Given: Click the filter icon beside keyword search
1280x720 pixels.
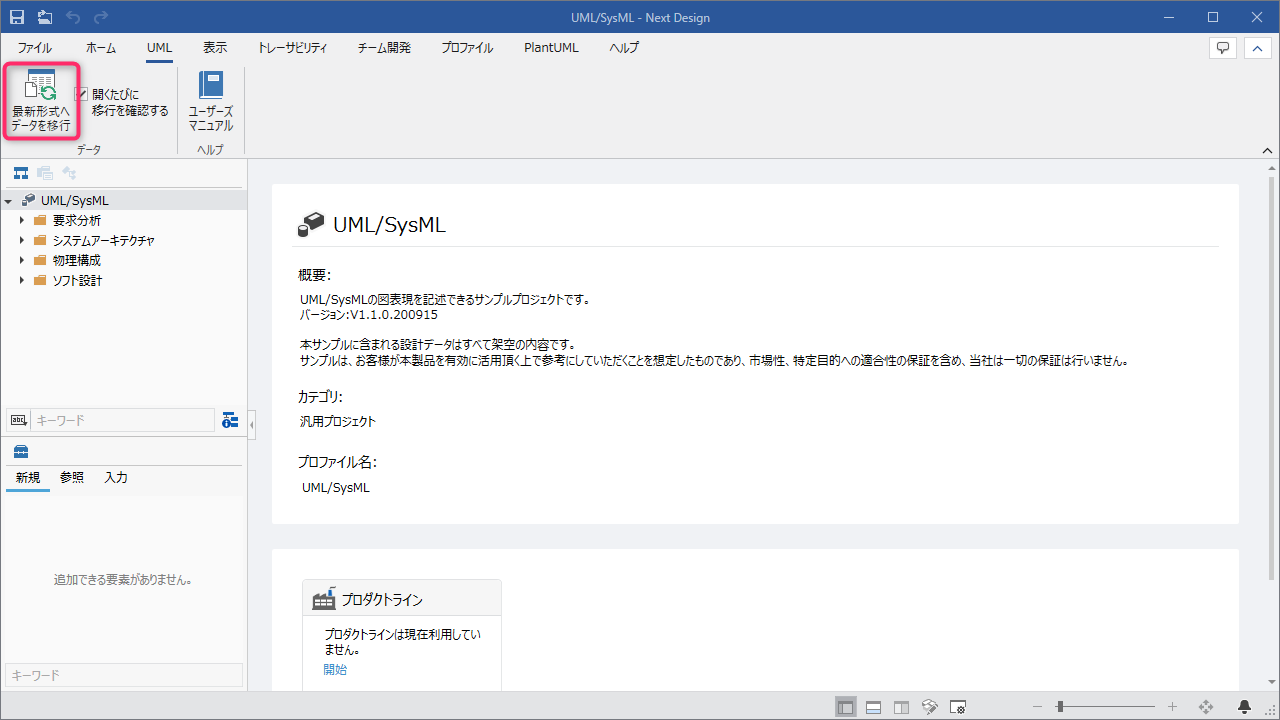Looking at the screenshot, I should (231, 420).
